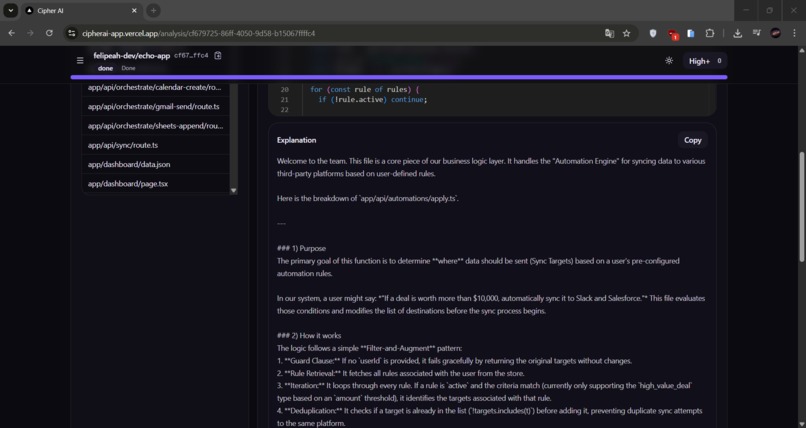The image size is (806, 428).
Task: Click the browser forward arrow
Action: click(x=30, y=33)
